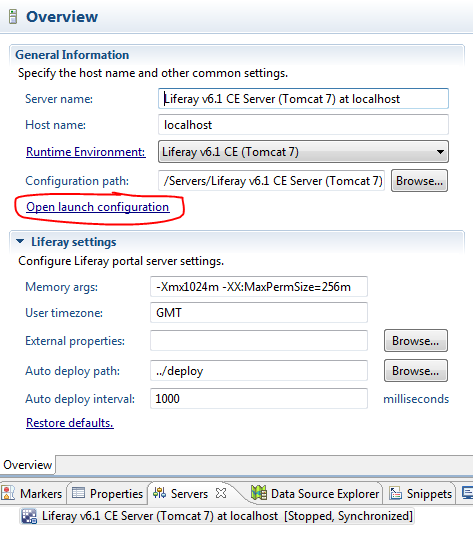Click the Host name field
The height and width of the screenshot is (542, 473).
coord(303,125)
